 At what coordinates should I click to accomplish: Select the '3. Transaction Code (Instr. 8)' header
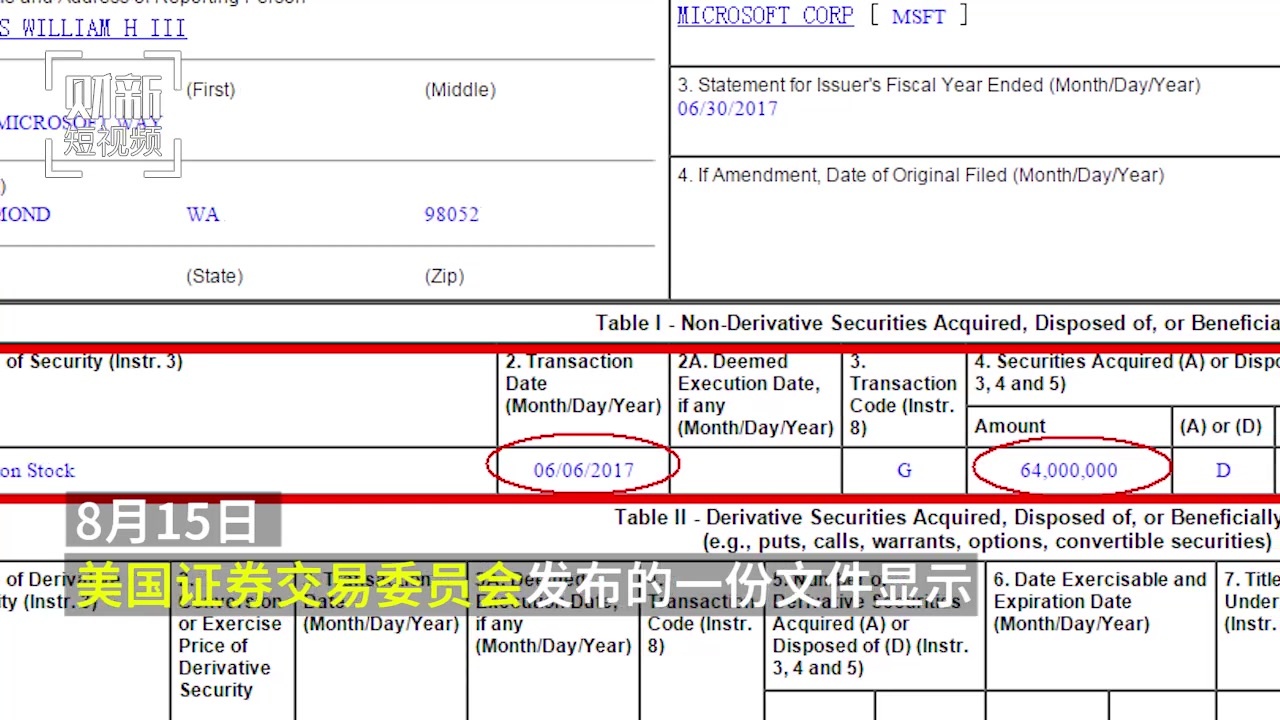tap(903, 395)
